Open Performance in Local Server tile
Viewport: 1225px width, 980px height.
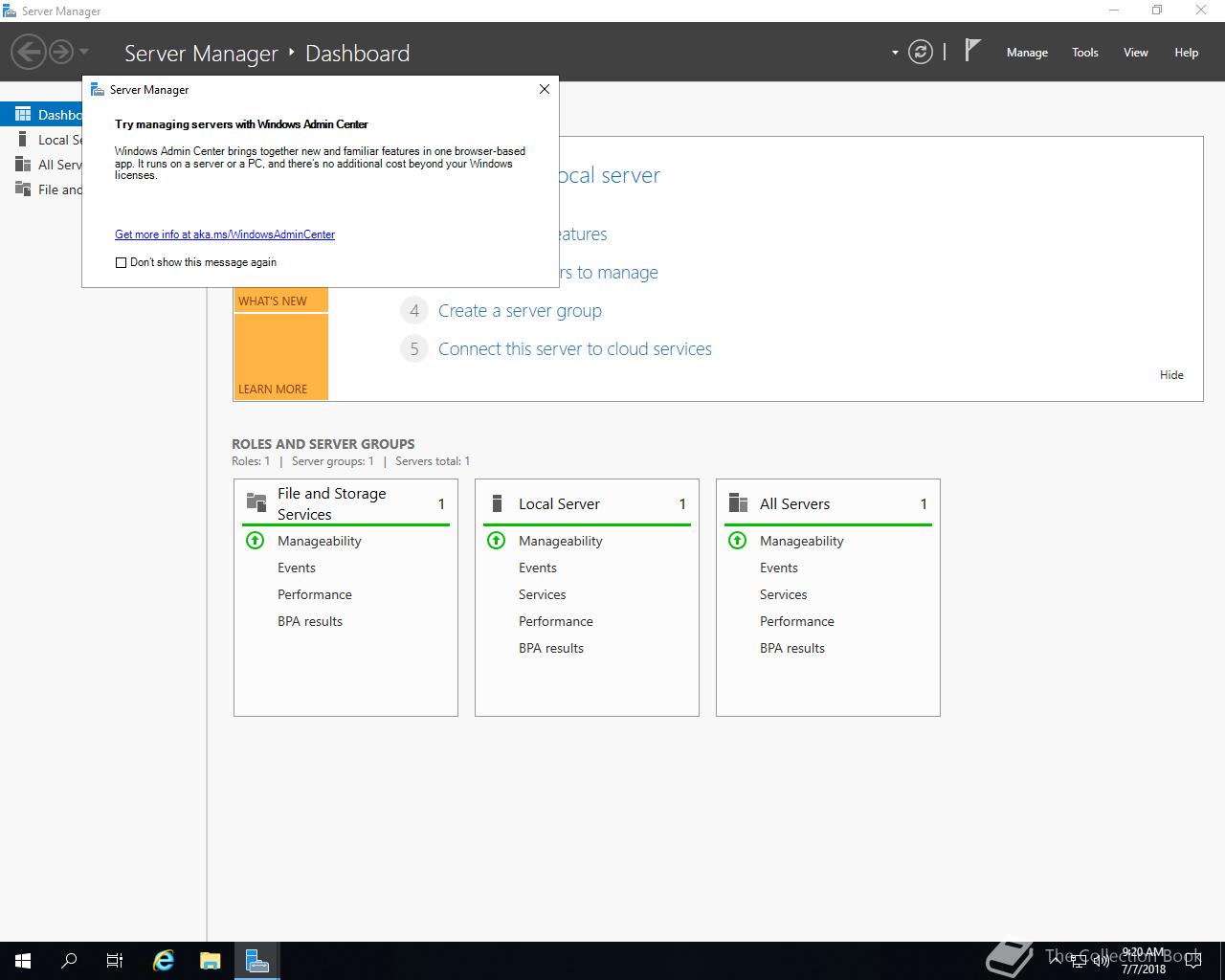point(556,621)
